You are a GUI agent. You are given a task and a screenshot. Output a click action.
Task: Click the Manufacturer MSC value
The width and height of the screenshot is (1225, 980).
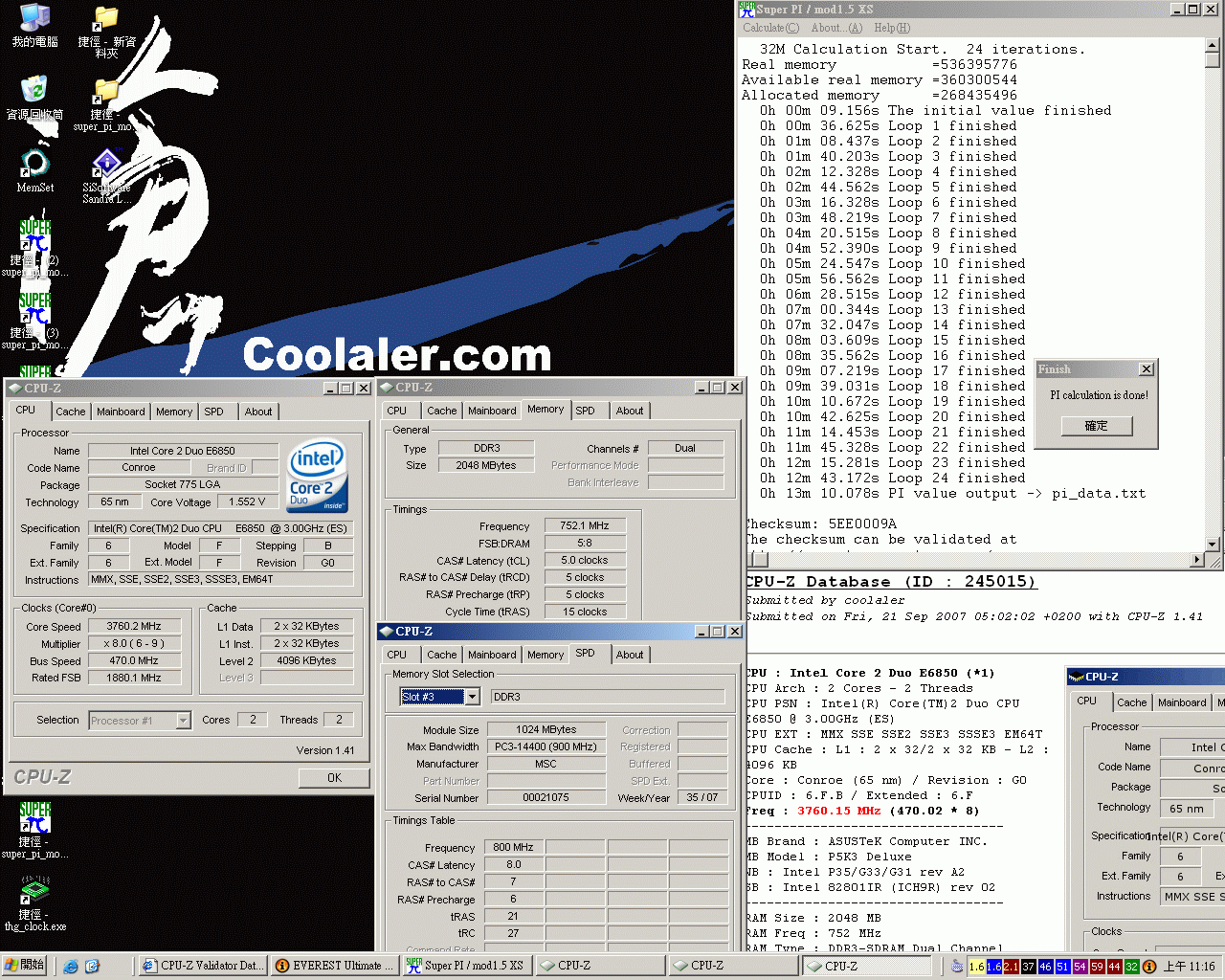point(546,764)
